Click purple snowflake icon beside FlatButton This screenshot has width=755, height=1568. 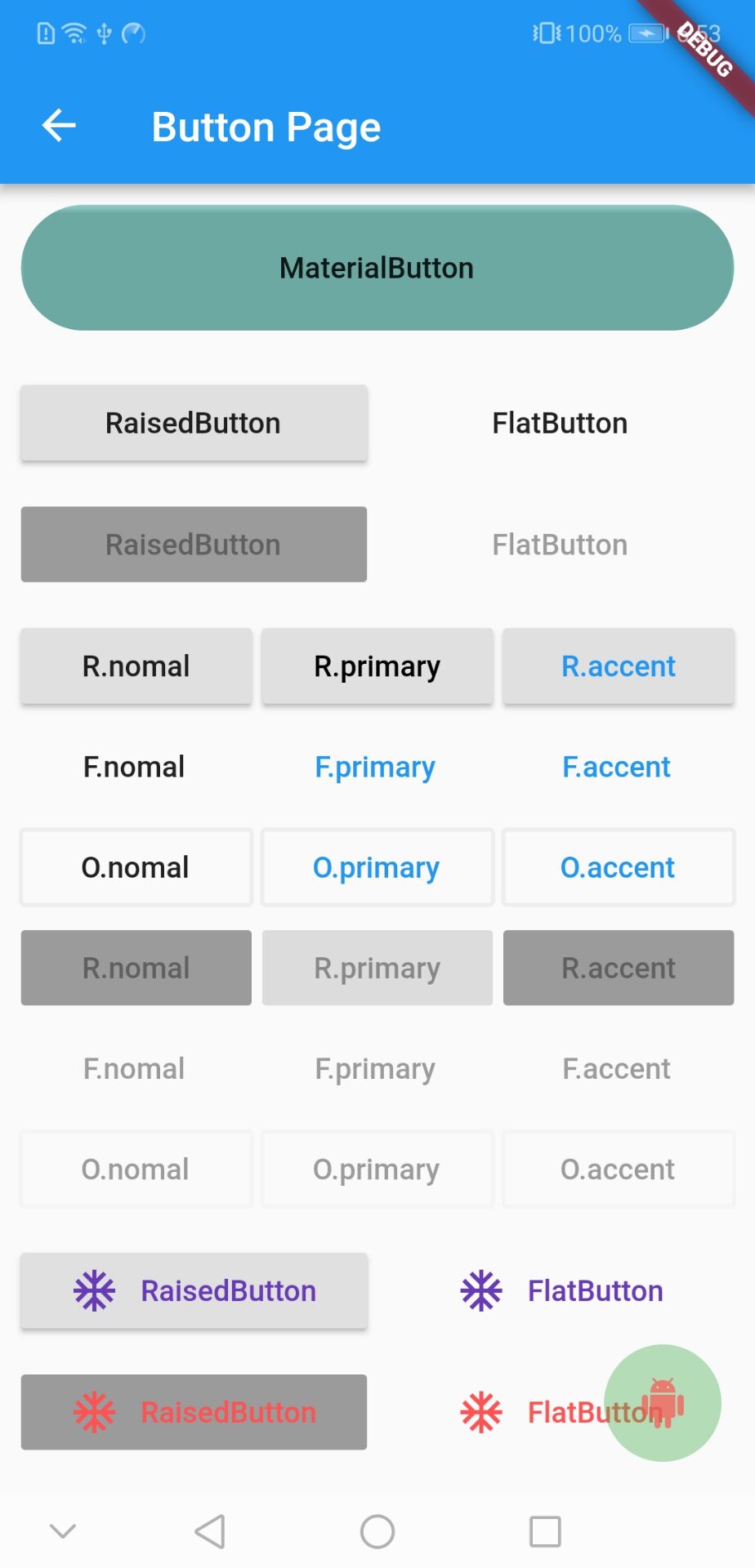tap(481, 1290)
